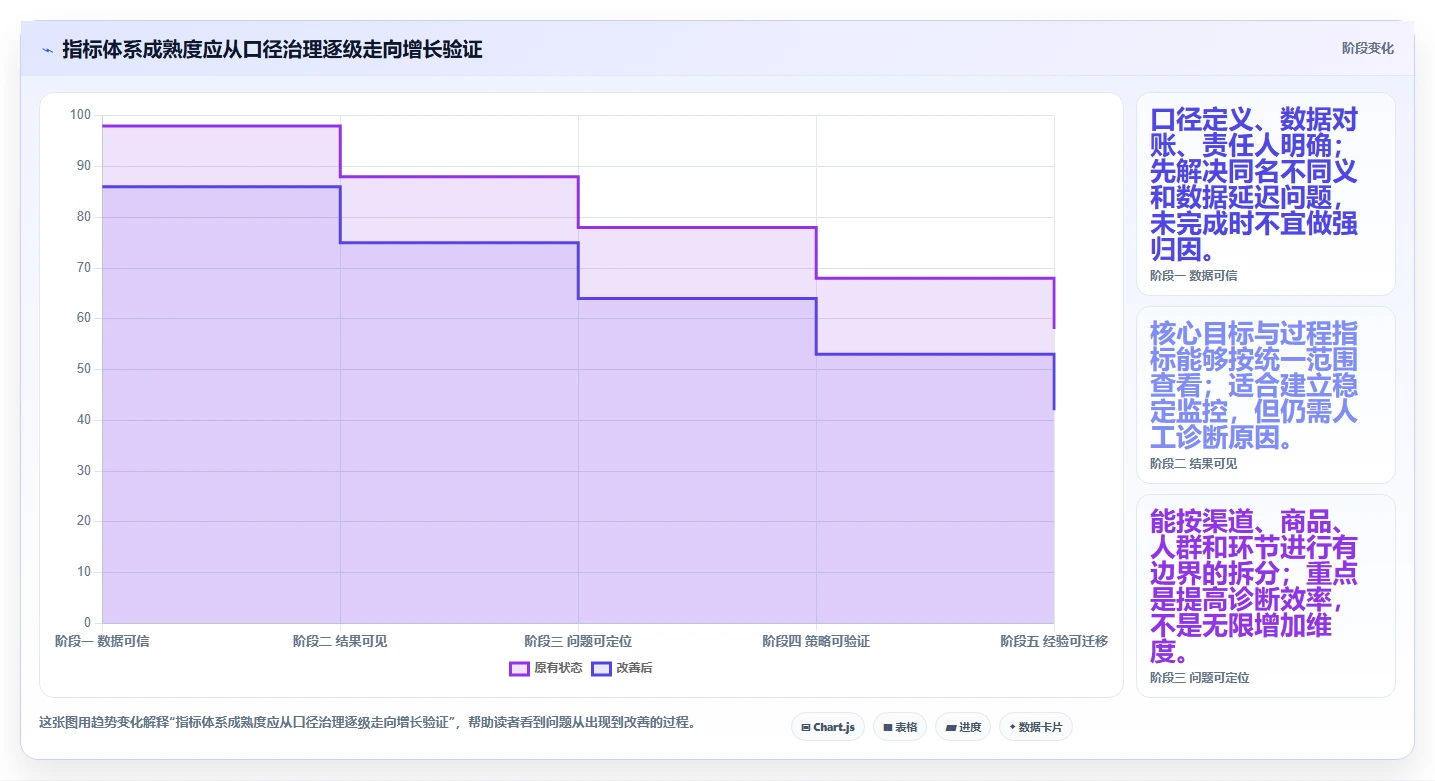The image size is (1435, 781).
Task: Toggle the 原有状态 legend series
Action: click(546, 668)
